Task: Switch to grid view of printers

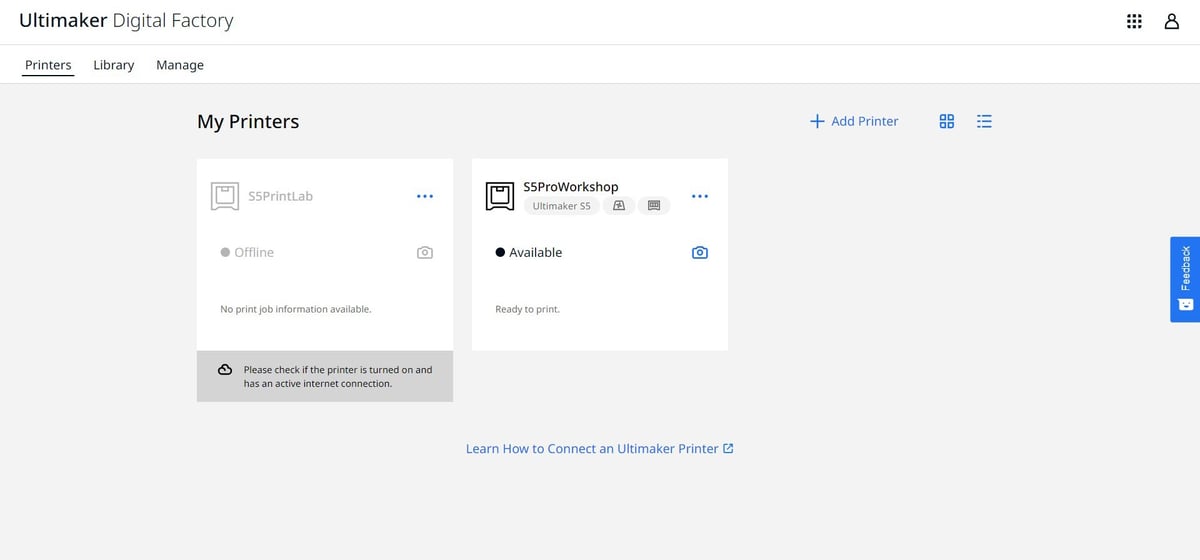Action: (947, 121)
